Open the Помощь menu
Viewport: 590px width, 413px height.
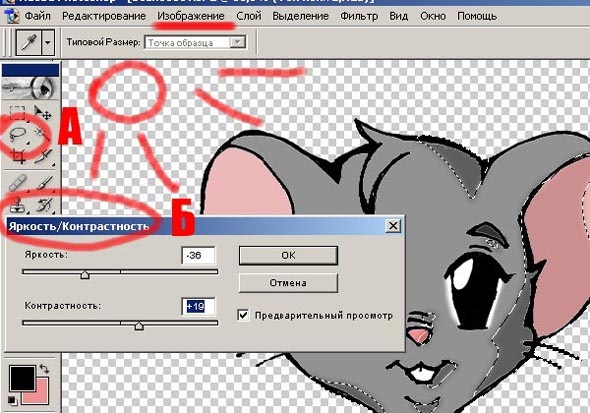click(477, 16)
